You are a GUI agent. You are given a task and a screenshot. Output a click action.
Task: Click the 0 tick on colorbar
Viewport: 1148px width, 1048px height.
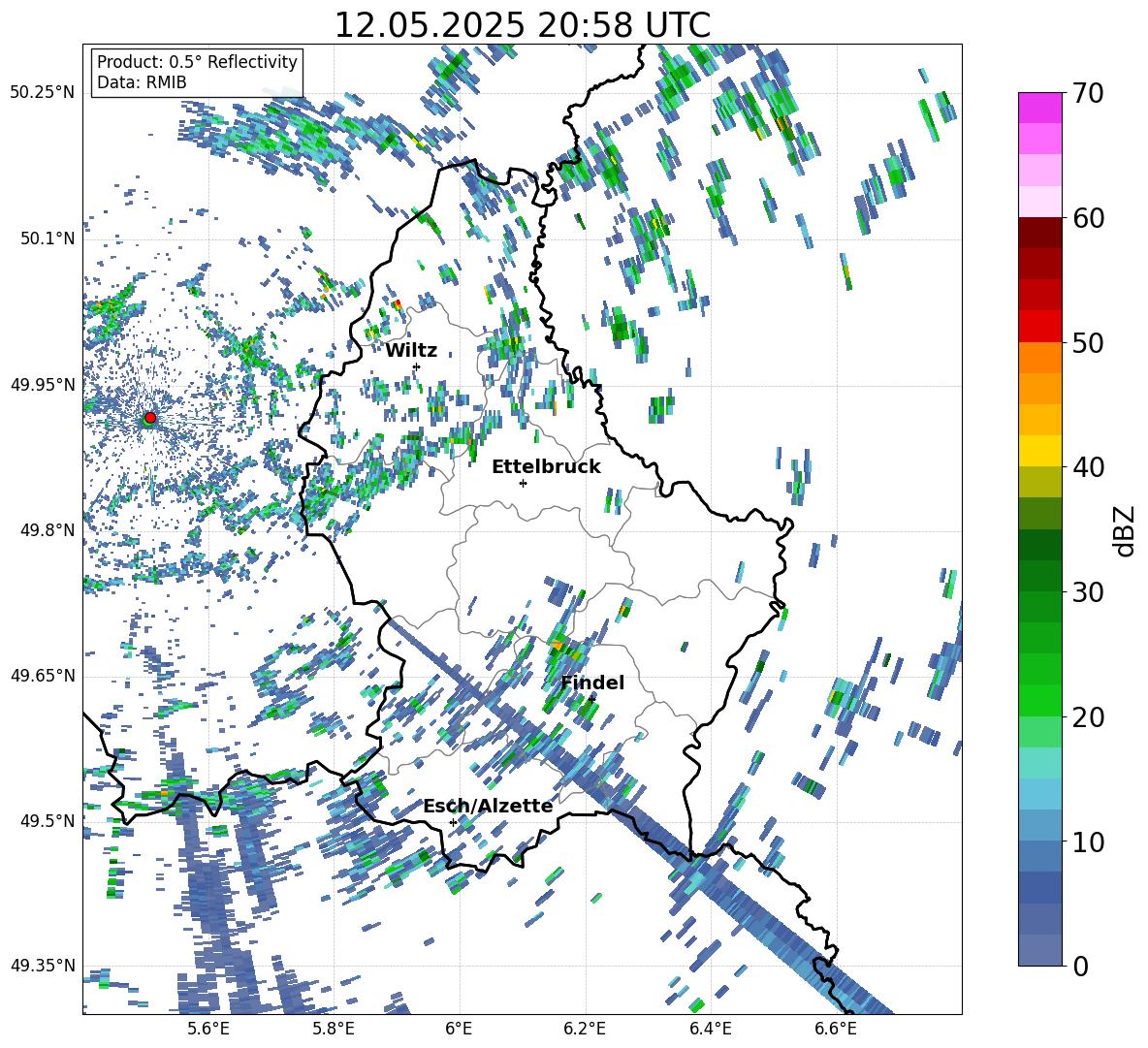point(1080,966)
